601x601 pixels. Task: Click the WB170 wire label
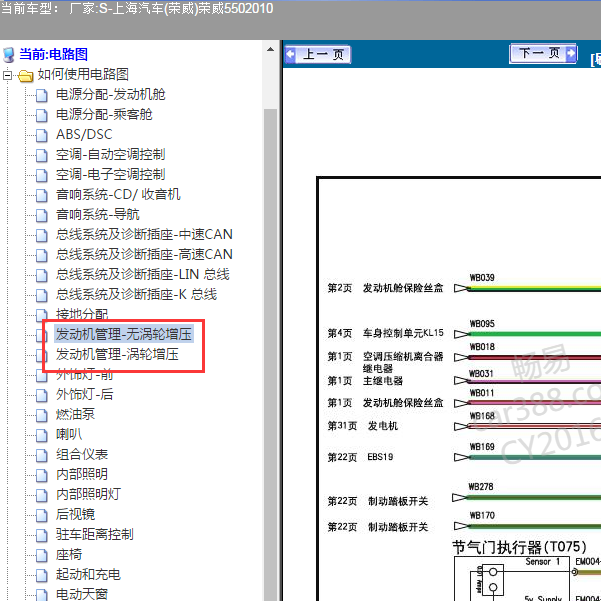[x=482, y=515]
